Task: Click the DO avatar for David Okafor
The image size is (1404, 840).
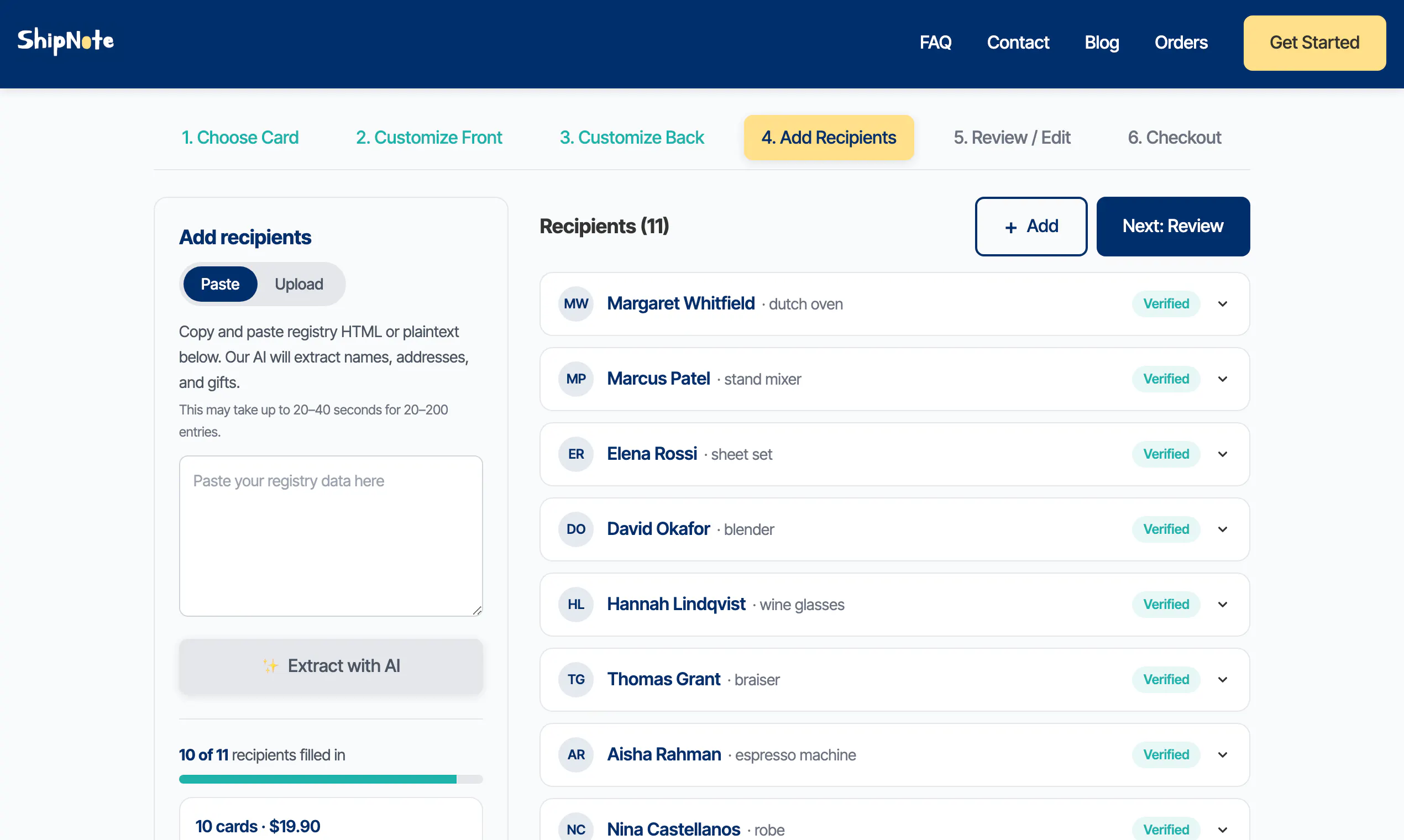Action: pyautogui.click(x=576, y=529)
